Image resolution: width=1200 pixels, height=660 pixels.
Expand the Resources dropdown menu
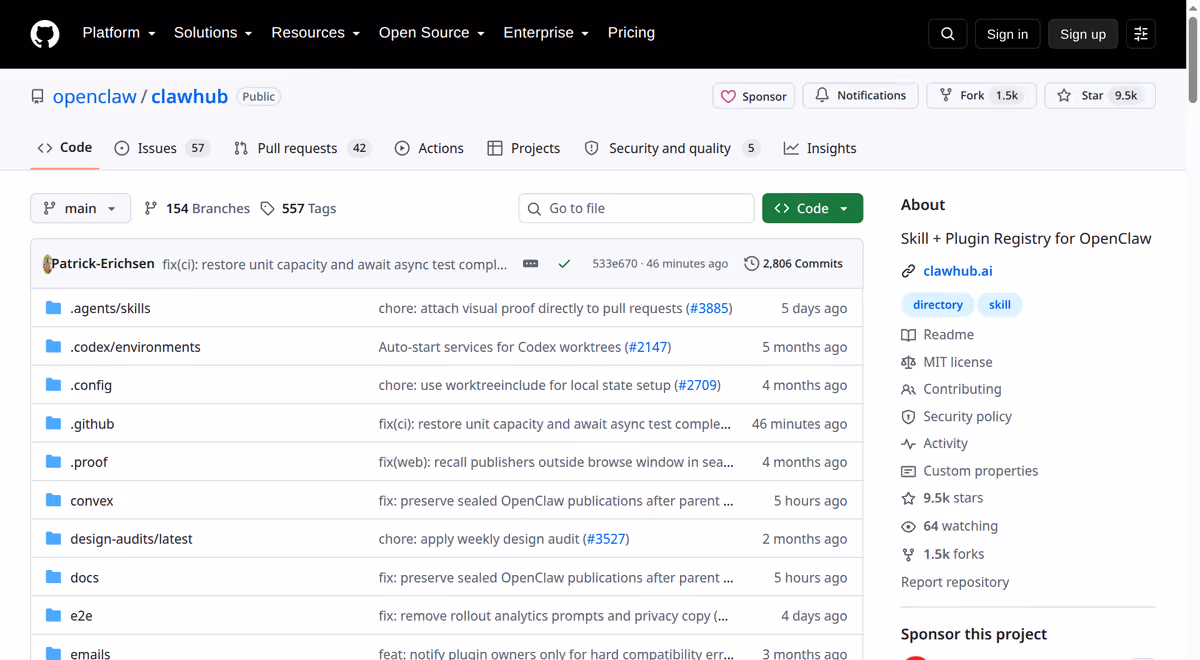pyautogui.click(x=315, y=33)
